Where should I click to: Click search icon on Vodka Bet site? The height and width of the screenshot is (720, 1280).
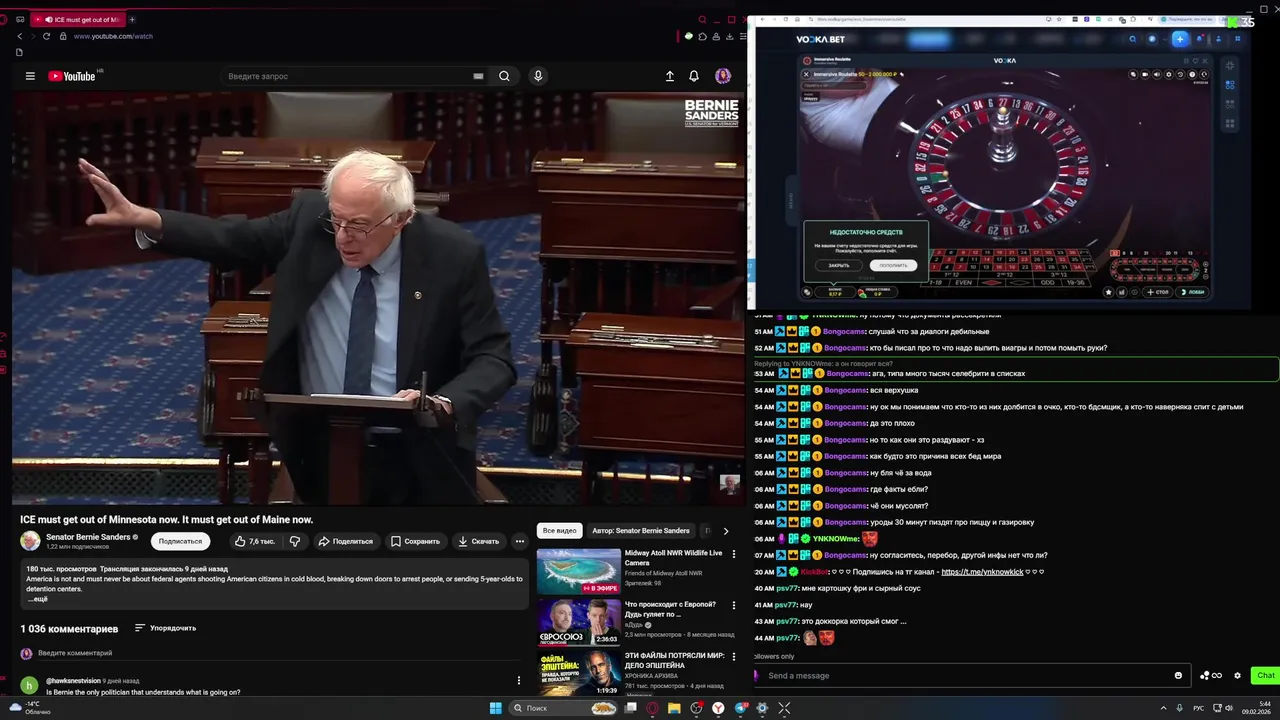click(1133, 39)
